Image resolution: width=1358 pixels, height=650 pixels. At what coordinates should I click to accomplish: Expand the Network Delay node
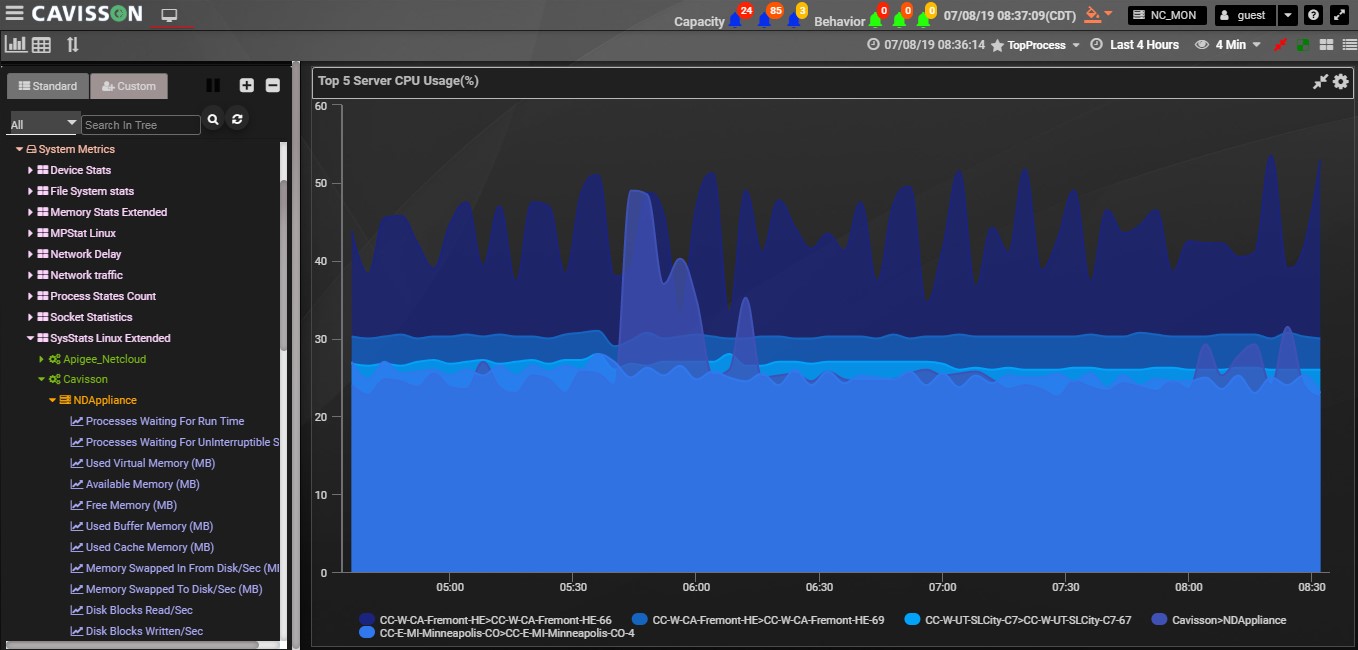[31, 254]
